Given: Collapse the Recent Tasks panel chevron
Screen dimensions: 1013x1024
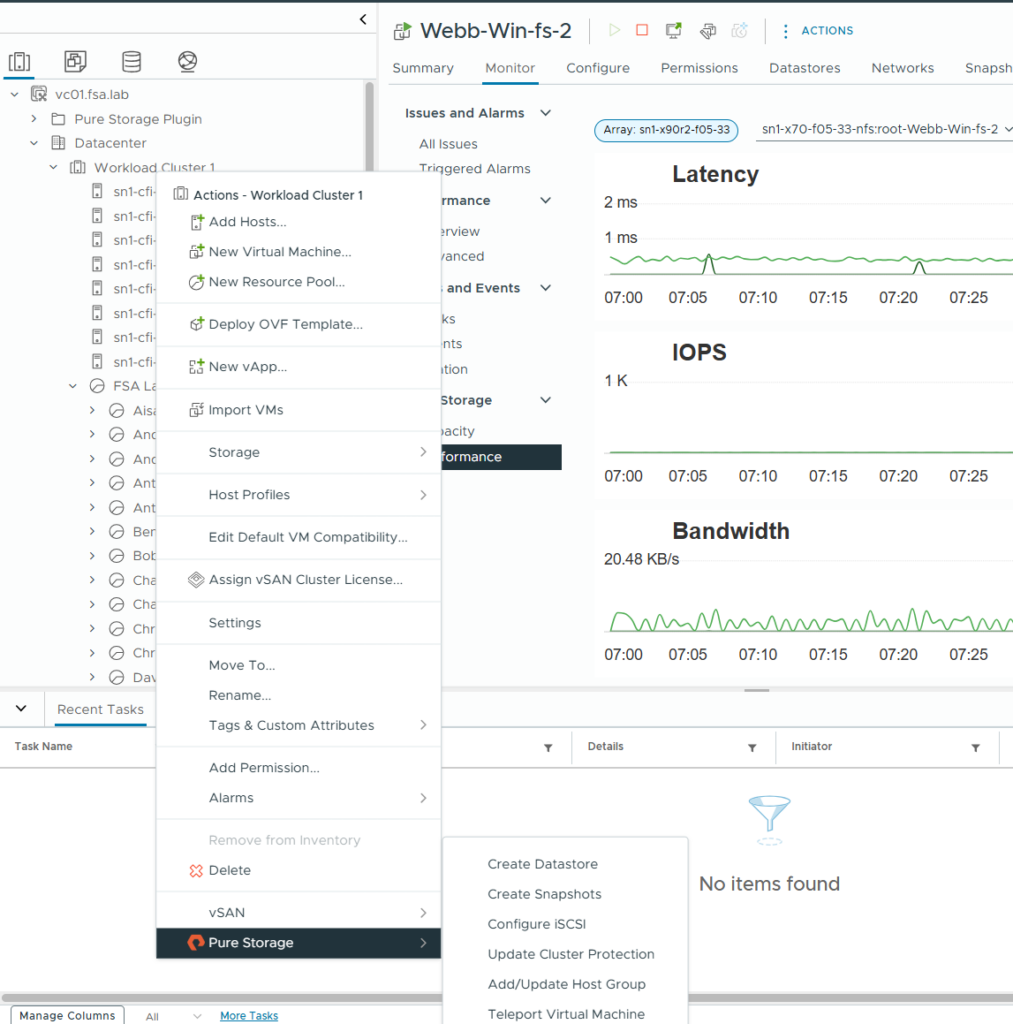Looking at the screenshot, I should click(x=21, y=709).
